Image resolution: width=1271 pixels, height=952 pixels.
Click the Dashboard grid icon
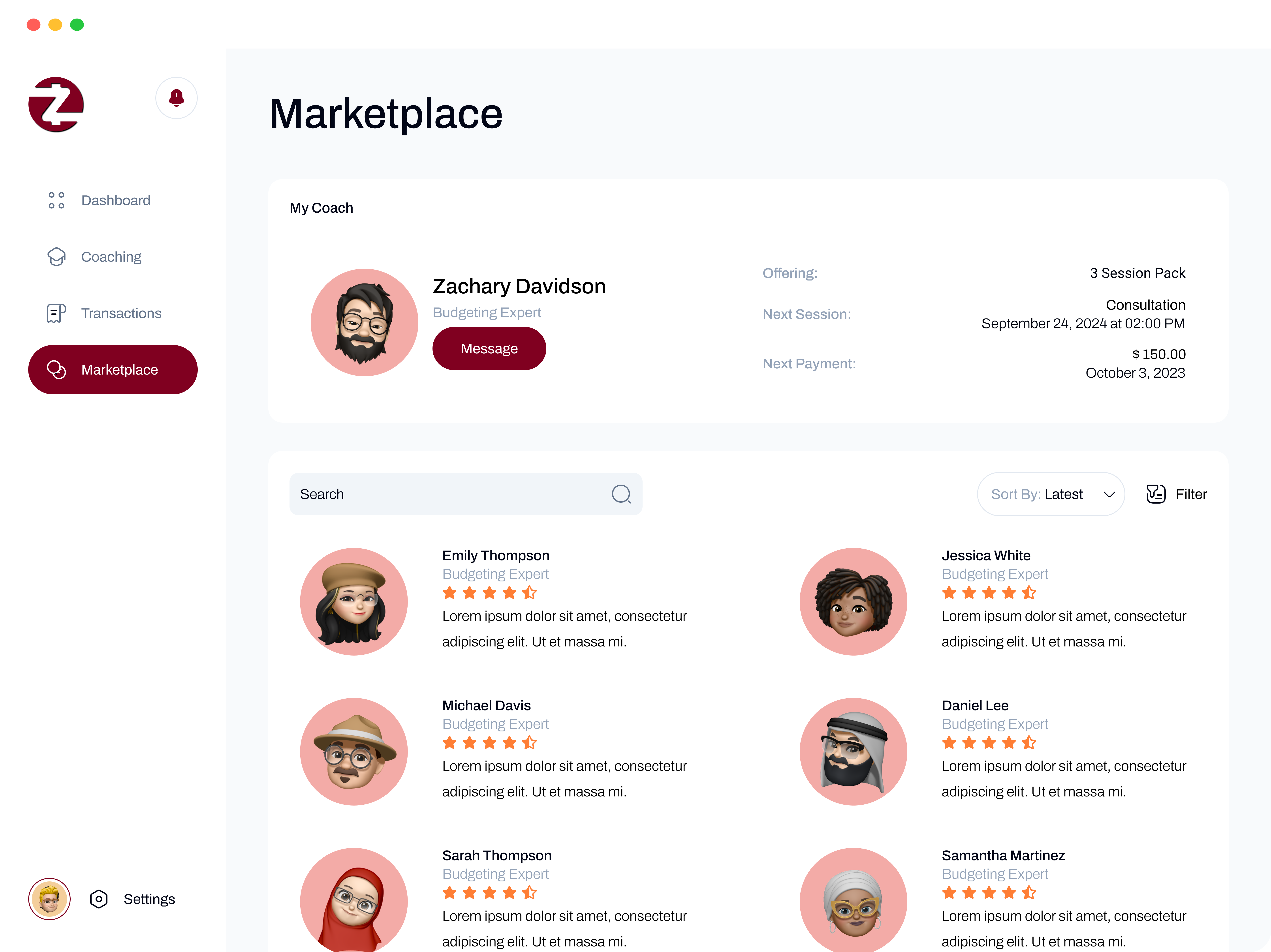coord(56,201)
